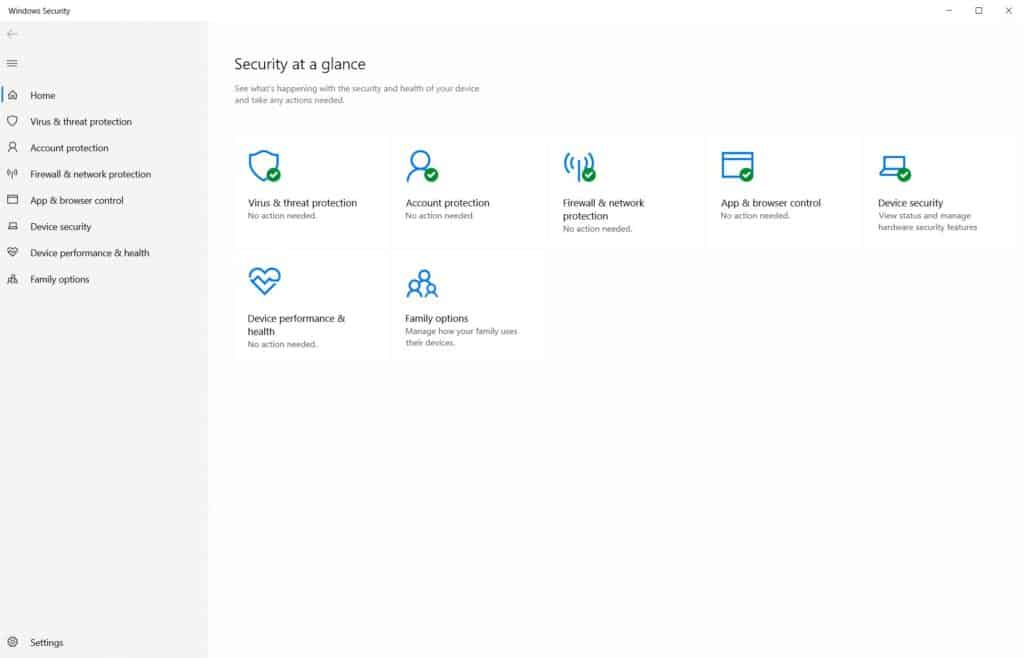
Task: Select Home in the sidebar
Action: tap(104, 95)
